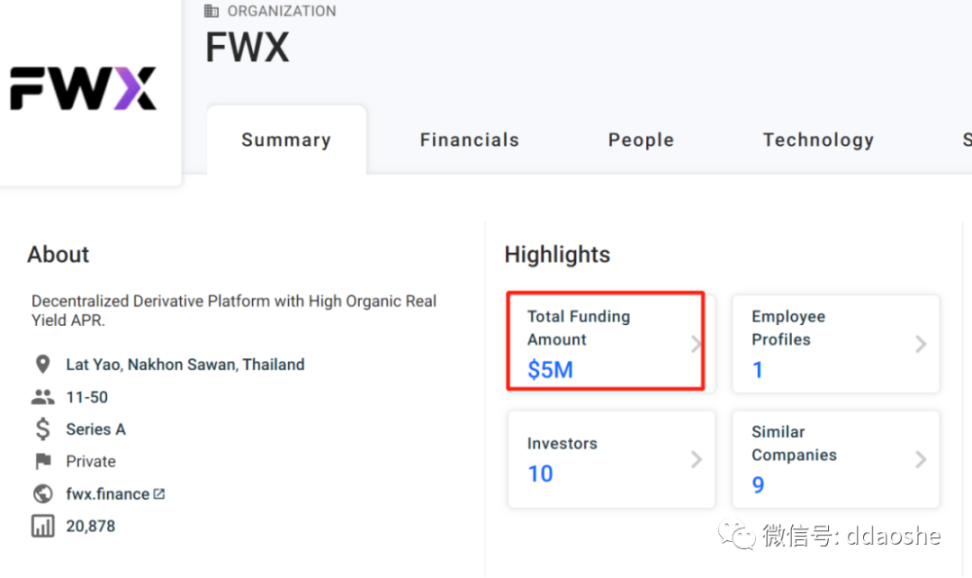
Task: Click the company type flag icon
Action: click(x=42, y=461)
